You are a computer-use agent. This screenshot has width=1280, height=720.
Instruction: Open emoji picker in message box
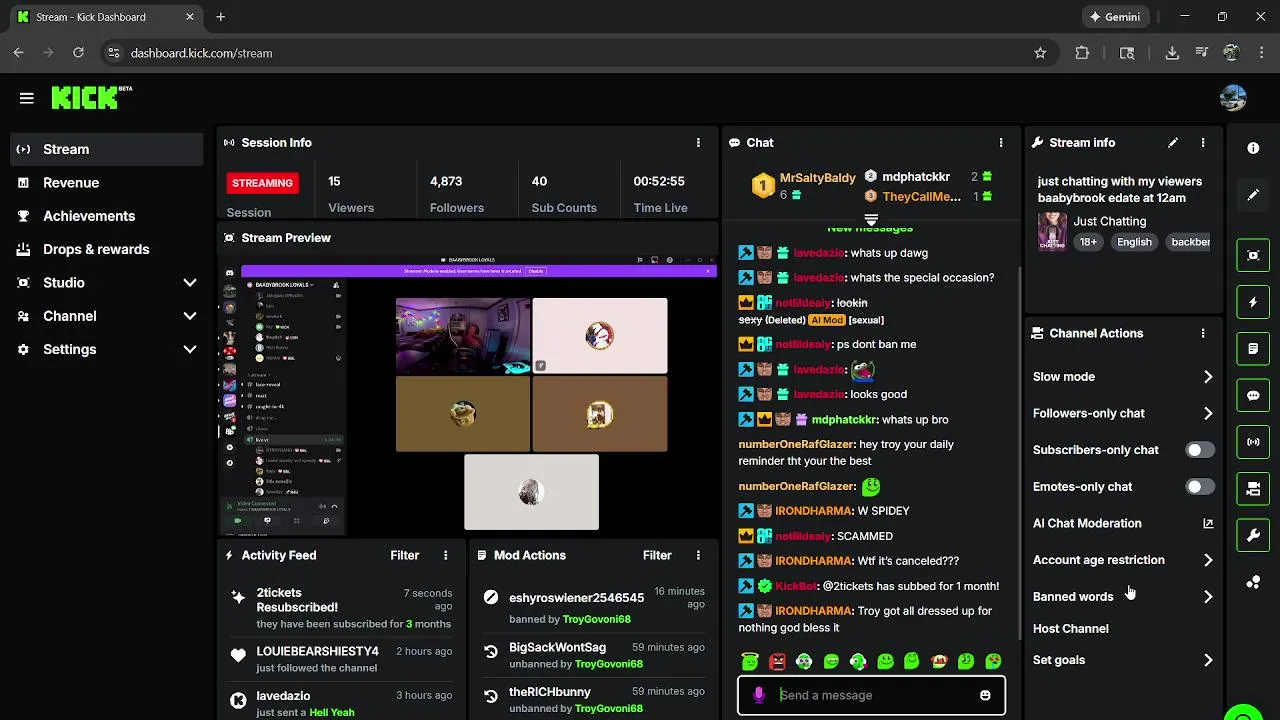pos(985,695)
